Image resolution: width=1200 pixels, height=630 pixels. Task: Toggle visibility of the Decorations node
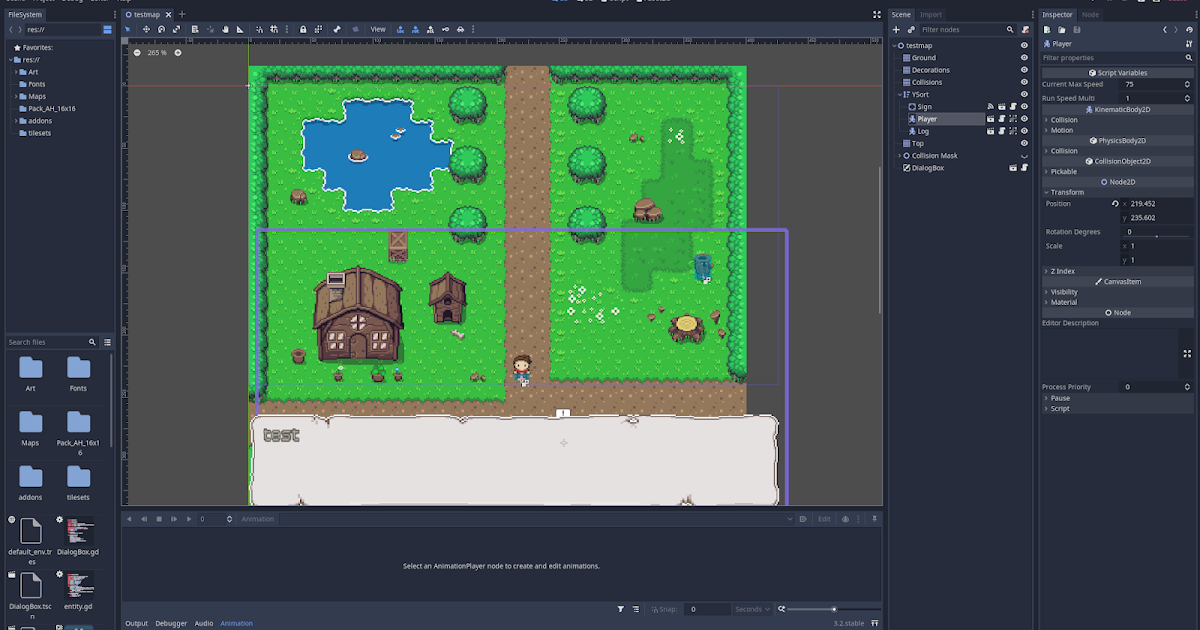[x=1024, y=69]
